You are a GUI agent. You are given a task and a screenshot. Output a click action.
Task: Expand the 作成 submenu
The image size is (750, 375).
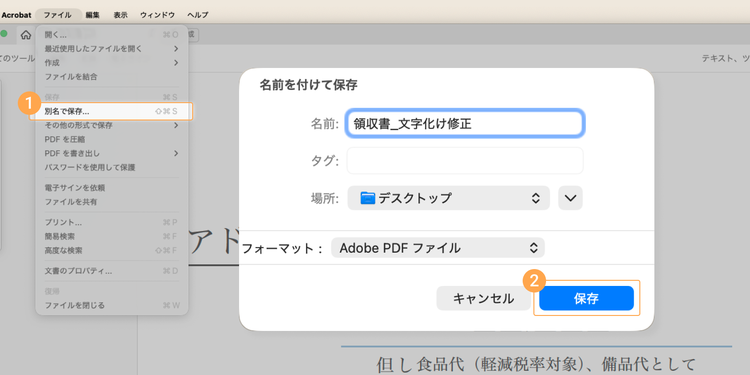(x=112, y=63)
